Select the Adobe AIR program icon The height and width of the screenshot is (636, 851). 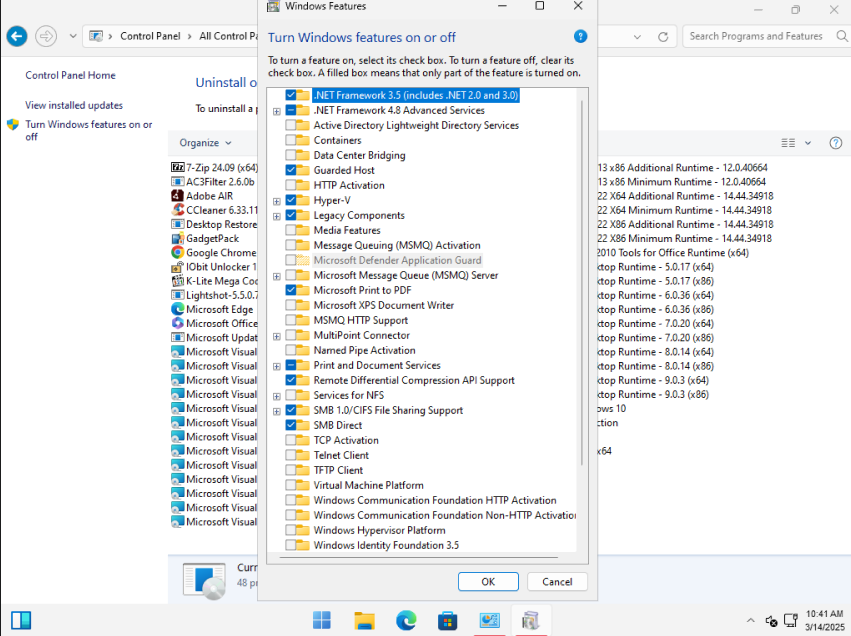(177, 196)
